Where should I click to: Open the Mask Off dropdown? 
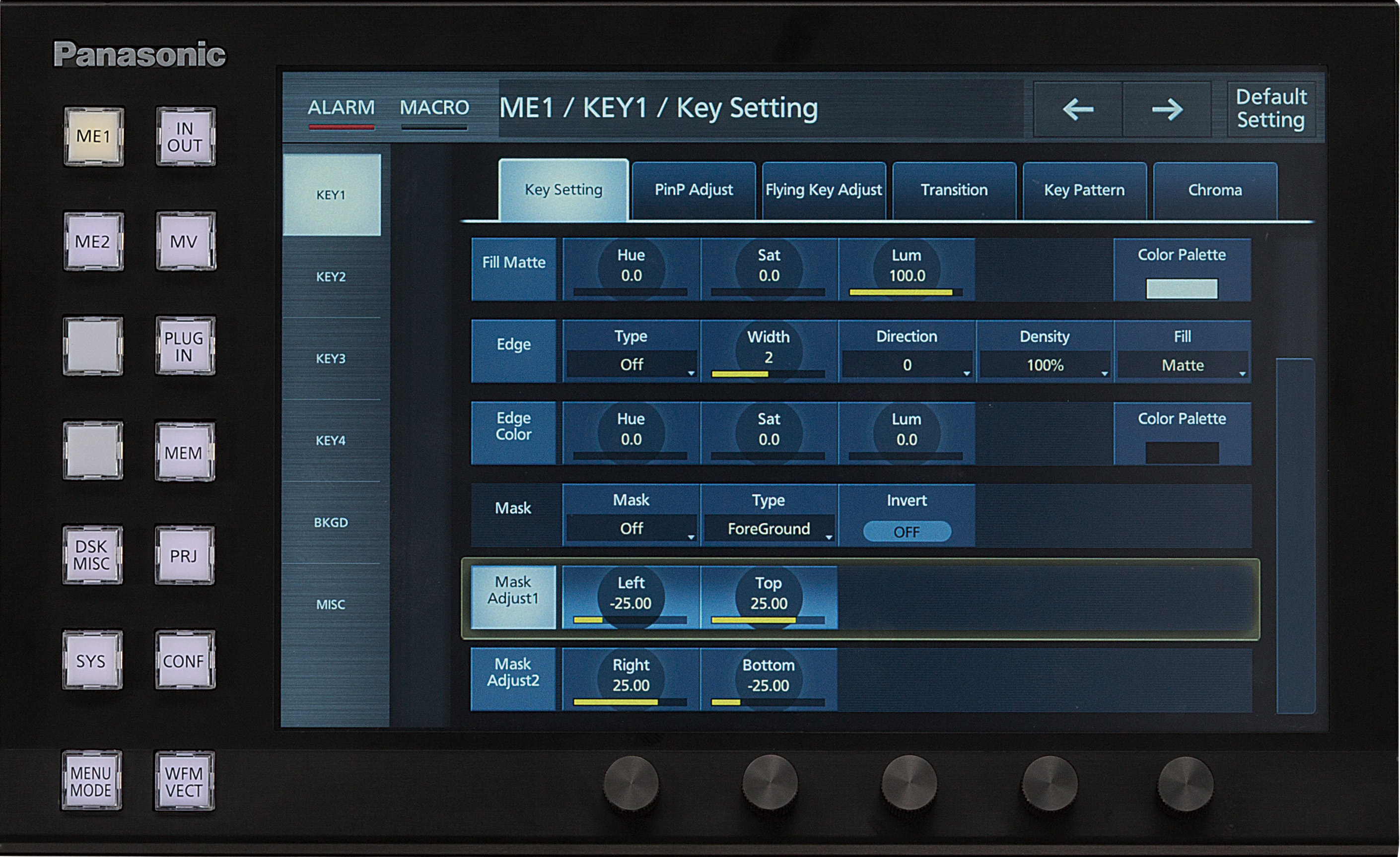(631, 528)
